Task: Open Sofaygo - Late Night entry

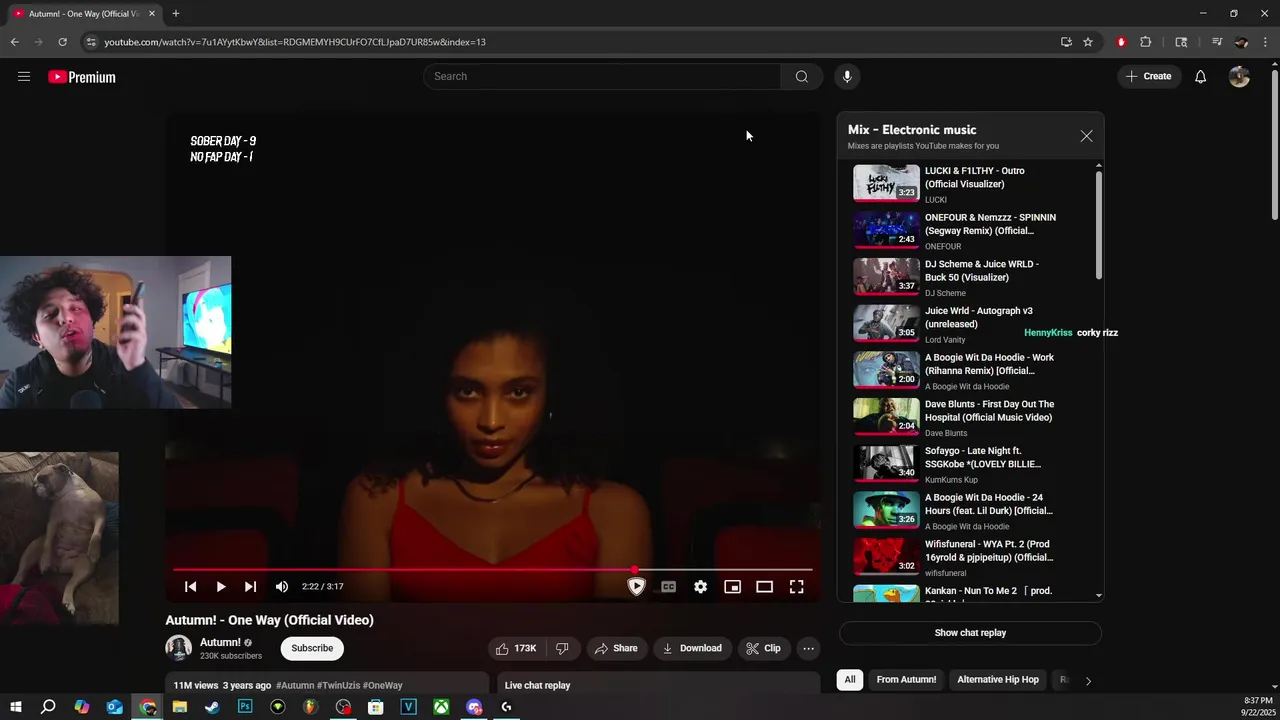Action: 970,464
